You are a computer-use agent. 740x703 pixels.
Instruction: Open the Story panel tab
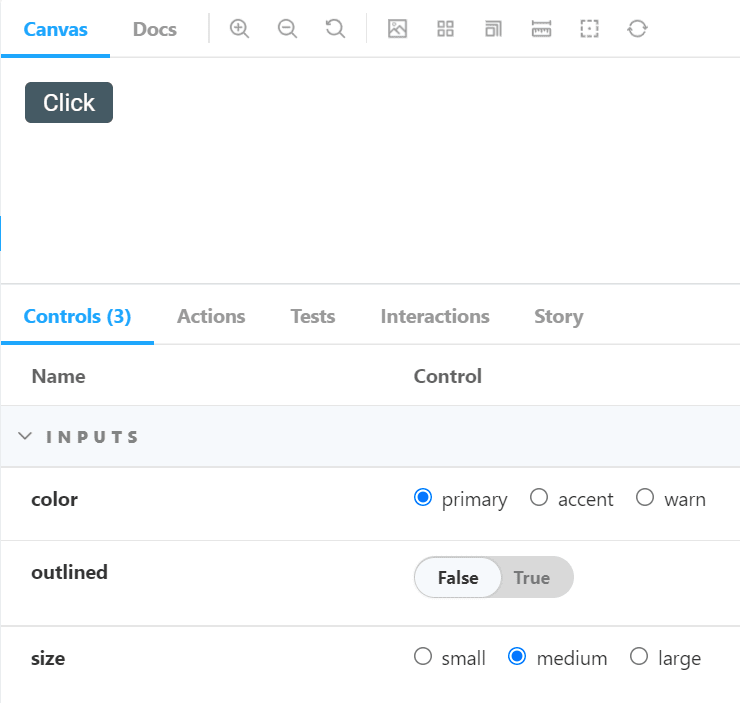click(x=559, y=316)
